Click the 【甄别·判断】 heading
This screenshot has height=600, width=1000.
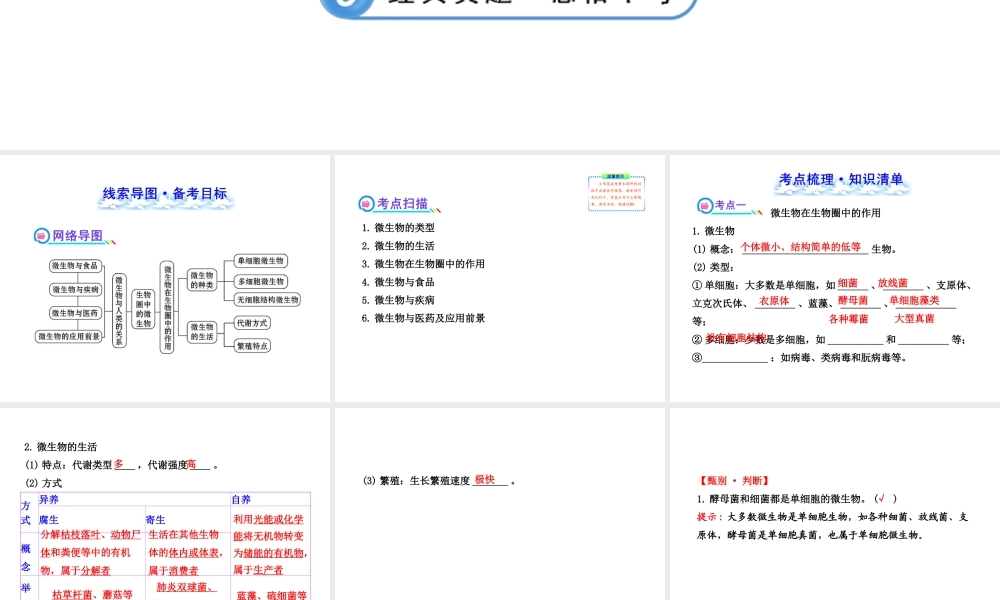(x=735, y=481)
